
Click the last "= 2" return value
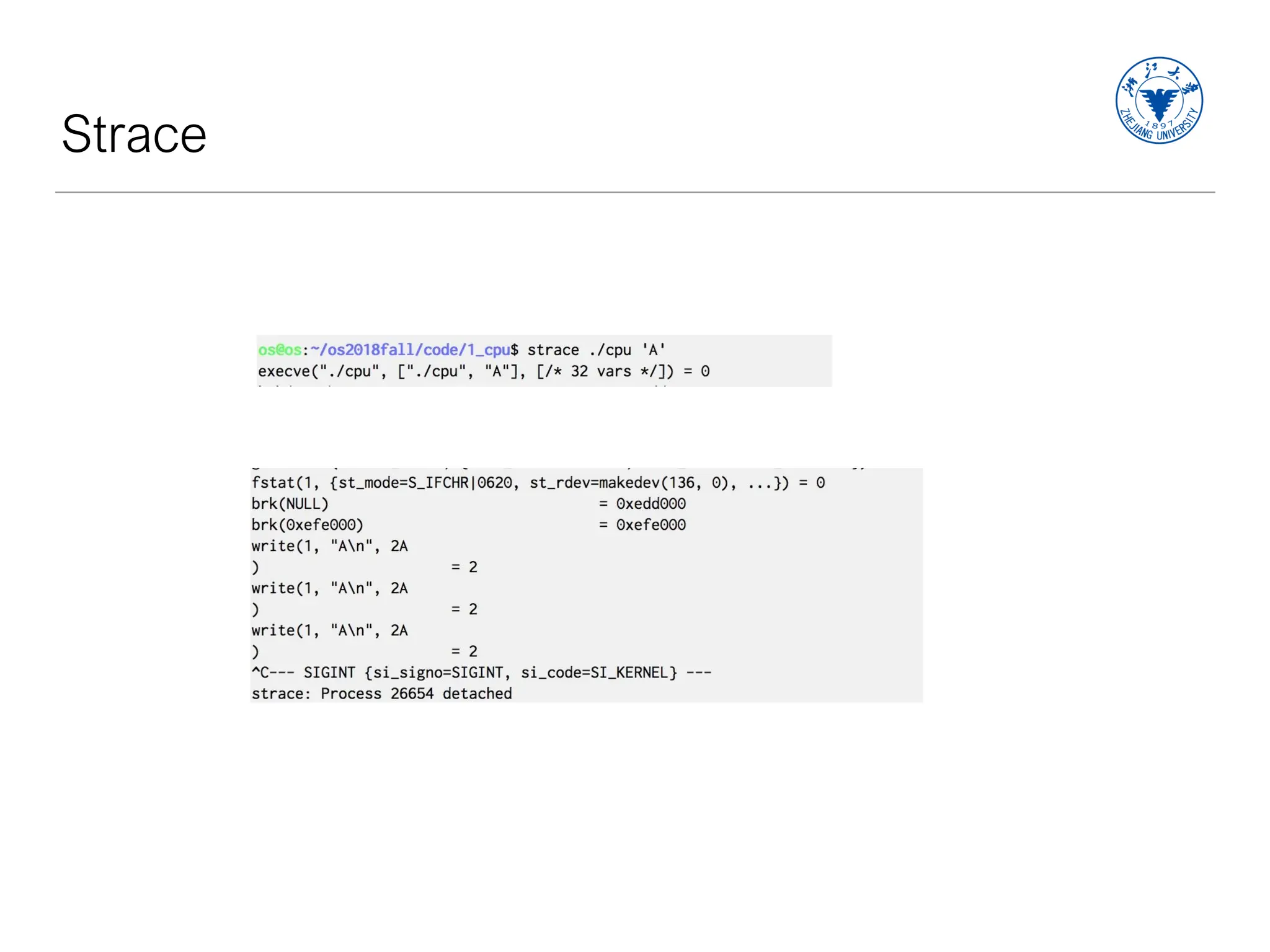tap(464, 651)
